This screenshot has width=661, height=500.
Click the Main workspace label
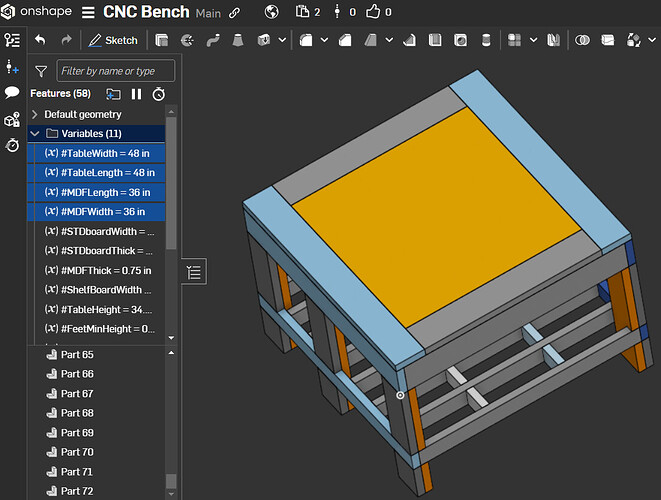208,13
